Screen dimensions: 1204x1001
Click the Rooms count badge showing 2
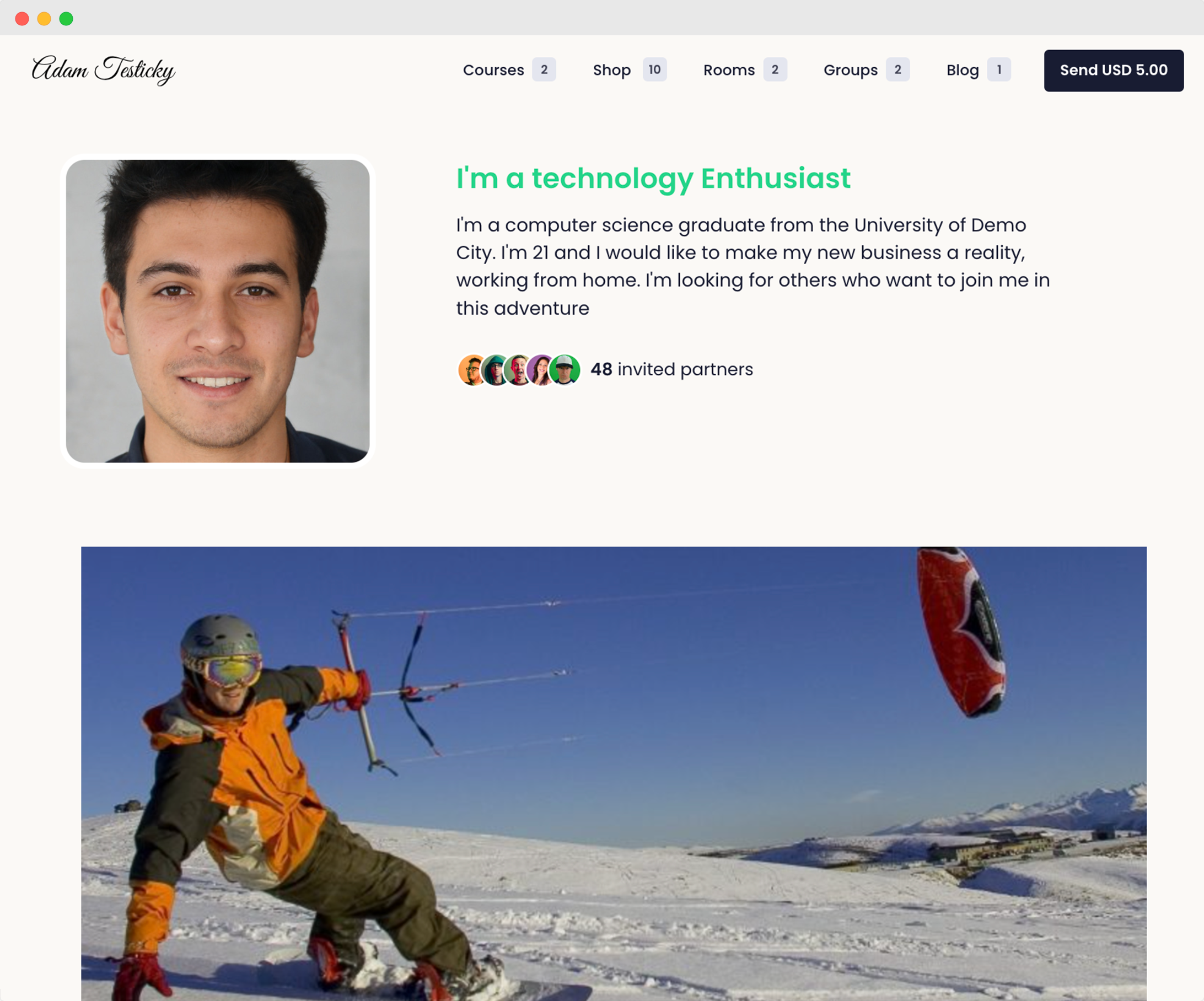tap(775, 69)
